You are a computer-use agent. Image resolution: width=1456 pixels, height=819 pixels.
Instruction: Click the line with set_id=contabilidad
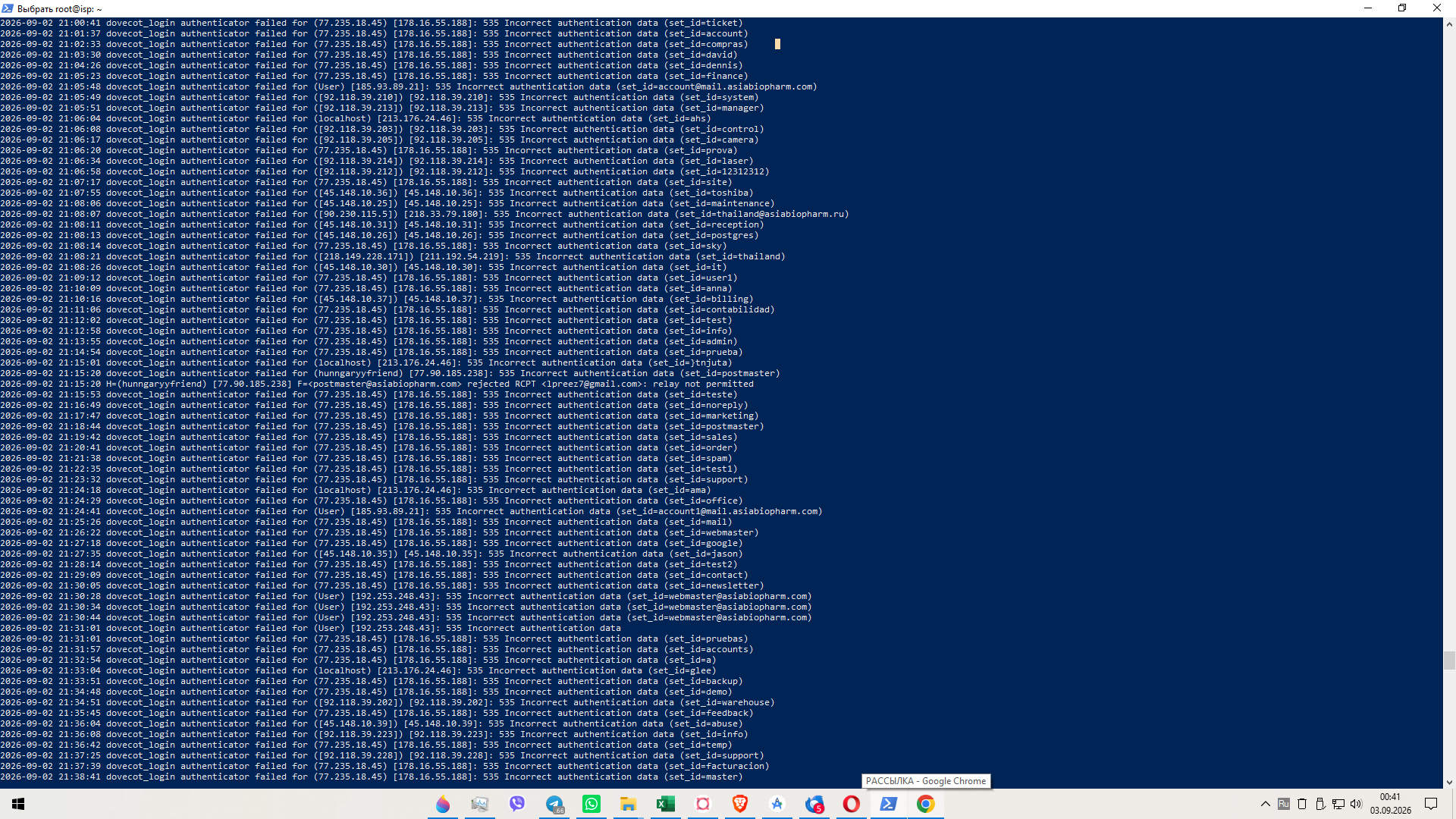pos(388,309)
